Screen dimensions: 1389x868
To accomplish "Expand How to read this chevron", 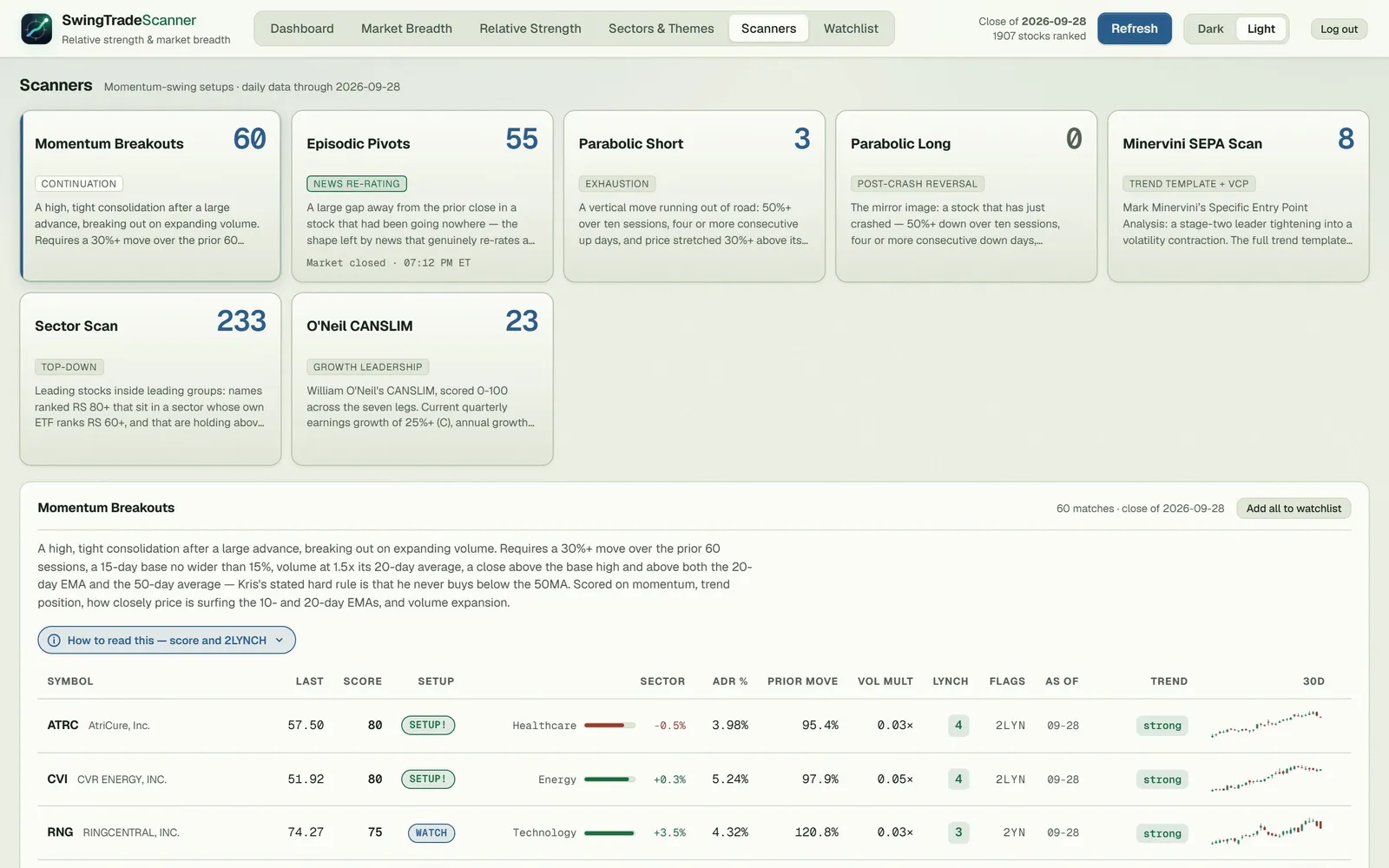I will (x=280, y=641).
